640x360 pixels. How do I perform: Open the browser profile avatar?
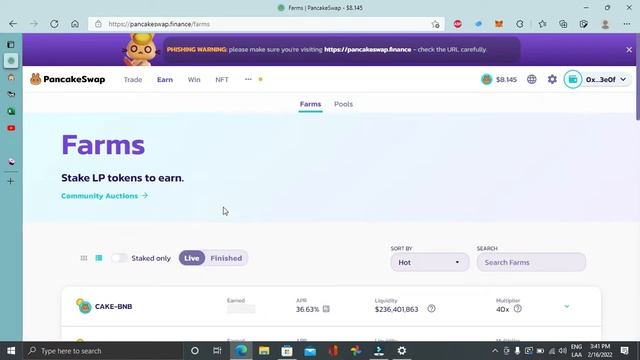605,24
